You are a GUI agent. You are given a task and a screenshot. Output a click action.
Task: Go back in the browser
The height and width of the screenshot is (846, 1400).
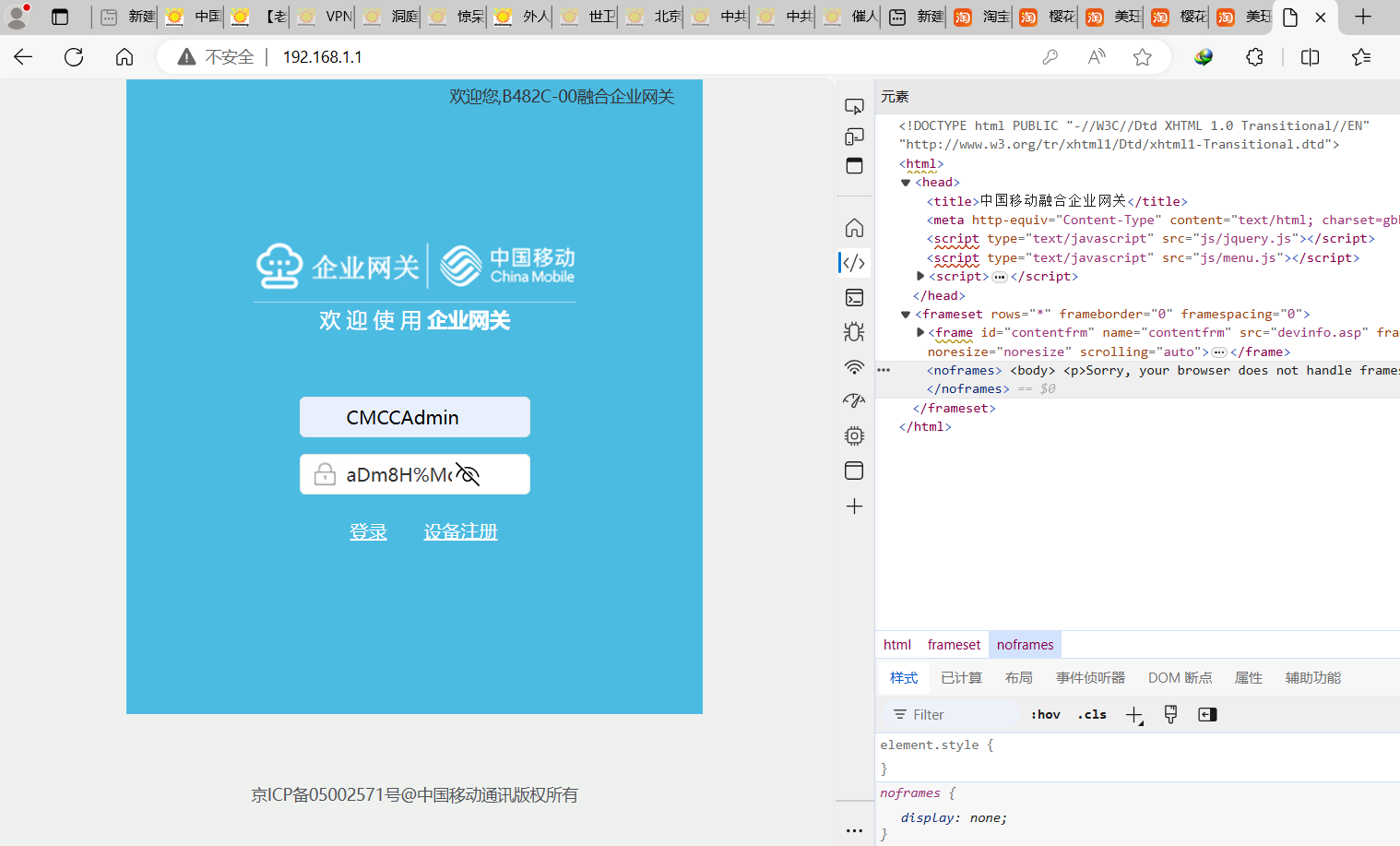click(x=23, y=57)
